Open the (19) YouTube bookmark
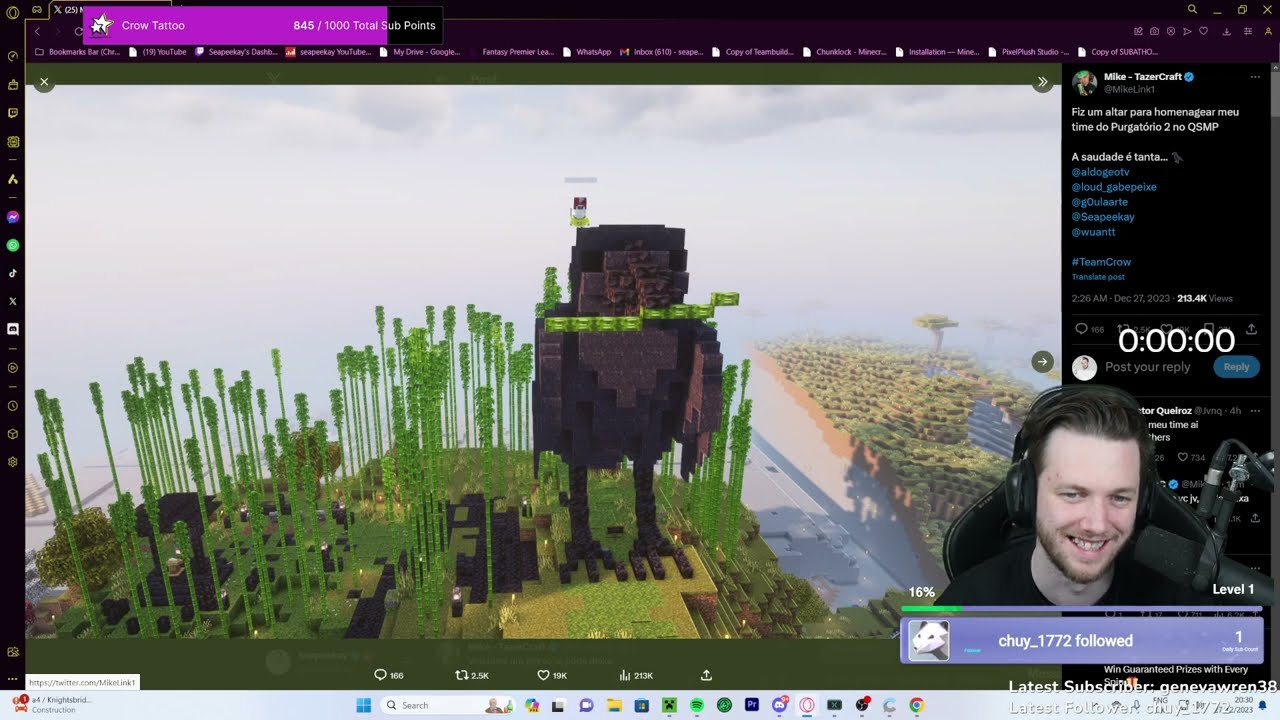 click(x=158, y=52)
